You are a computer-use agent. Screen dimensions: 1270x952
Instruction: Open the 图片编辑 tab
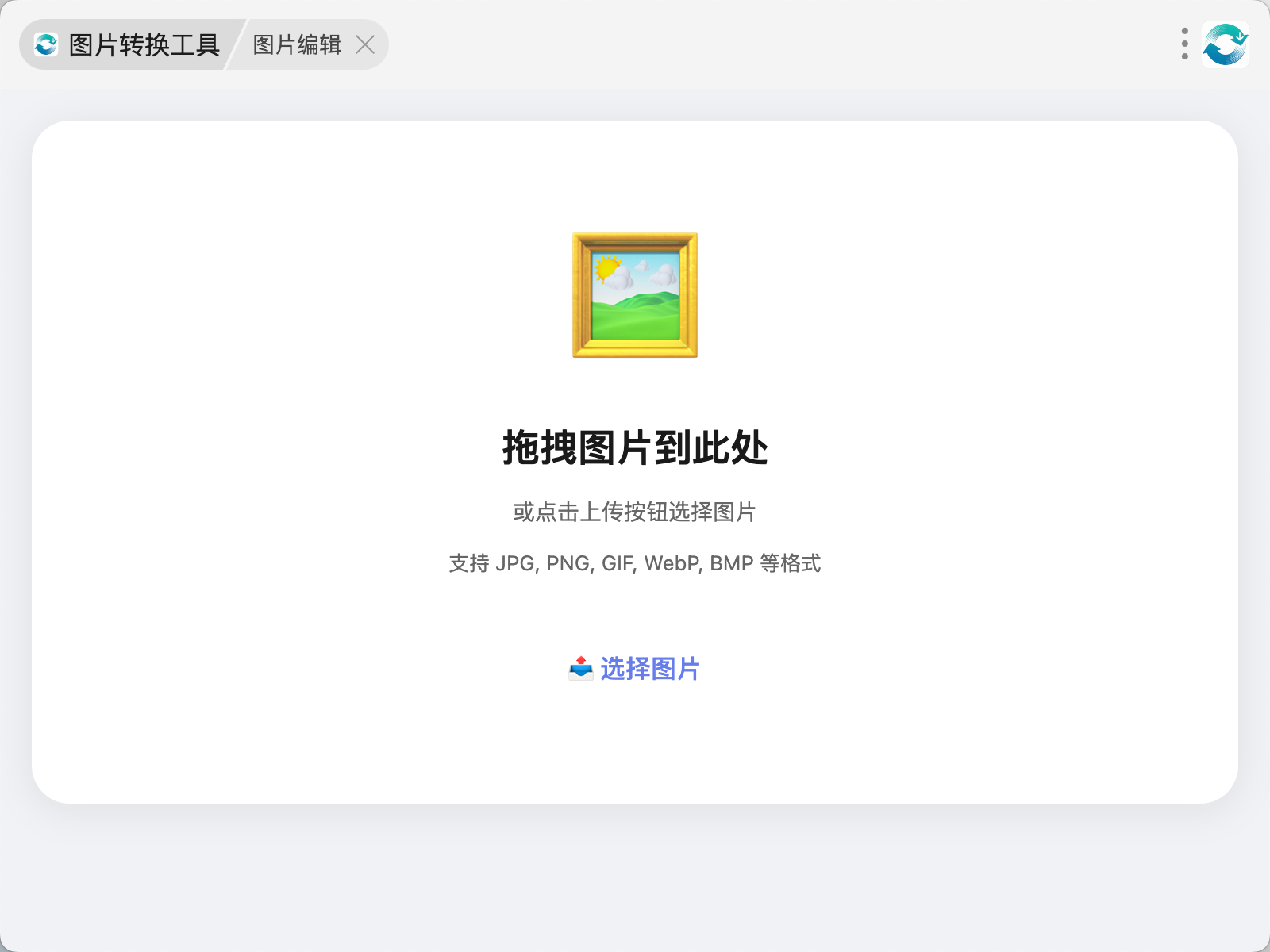coord(297,44)
